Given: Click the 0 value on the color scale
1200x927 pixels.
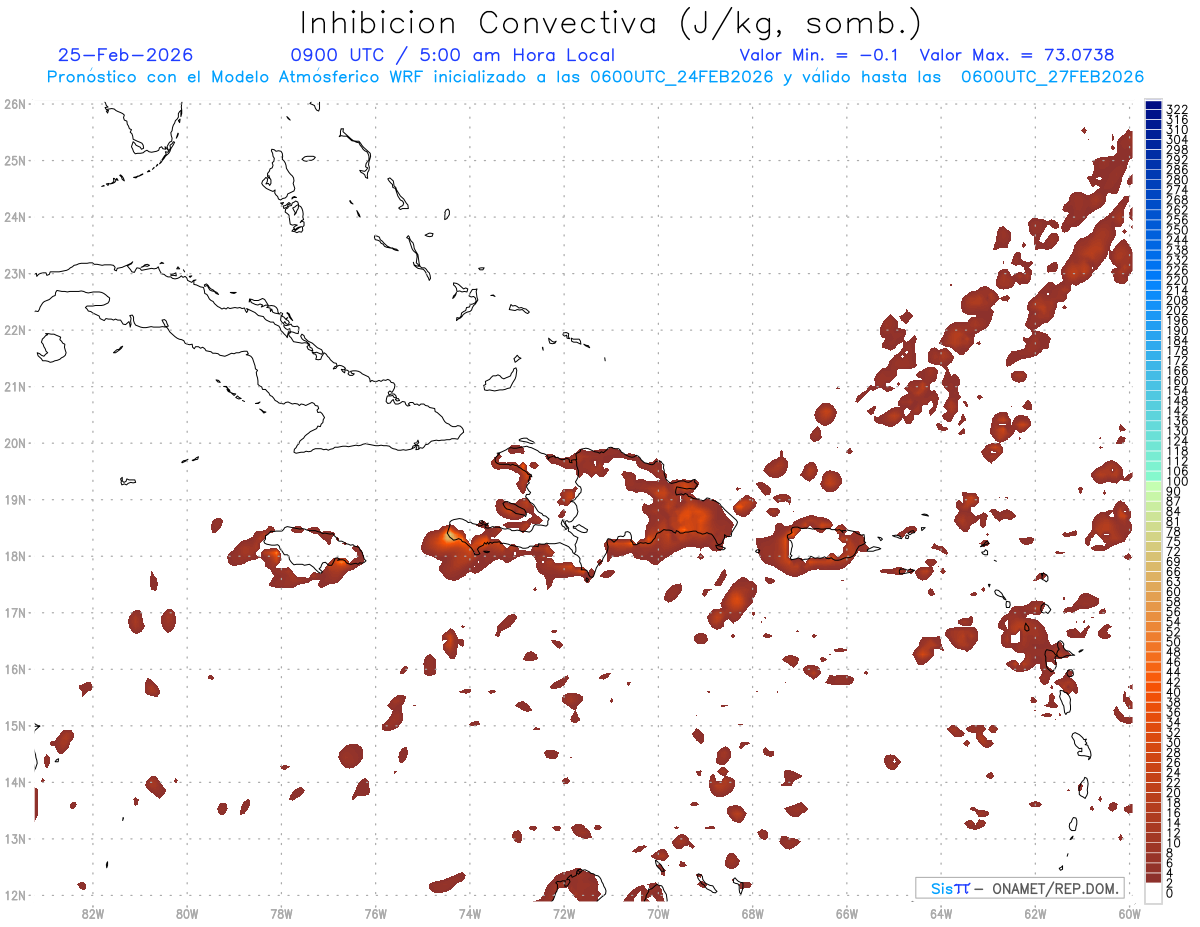Looking at the screenshot, I should (x=1171, y=893).
